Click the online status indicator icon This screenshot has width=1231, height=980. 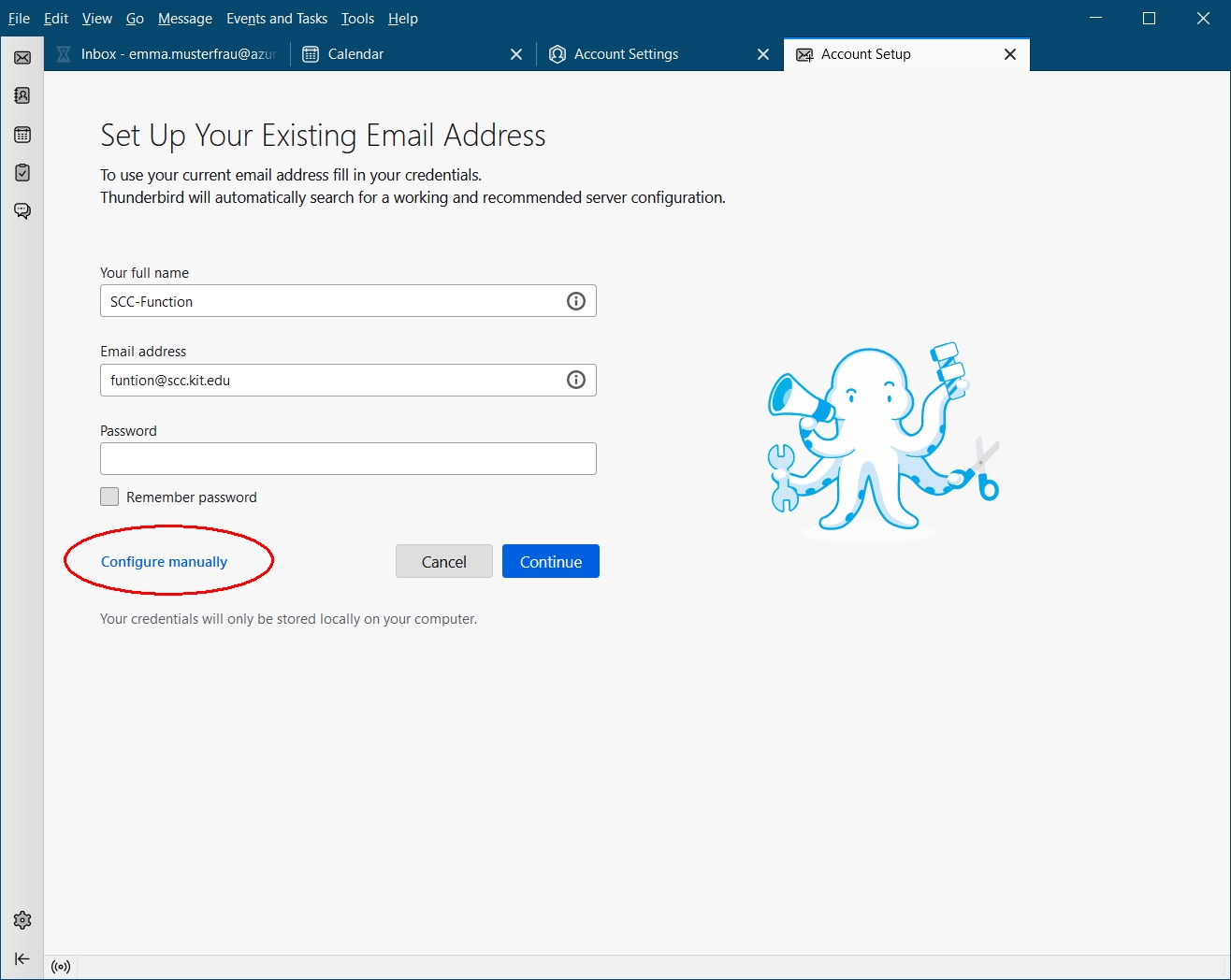coord(61,967)
